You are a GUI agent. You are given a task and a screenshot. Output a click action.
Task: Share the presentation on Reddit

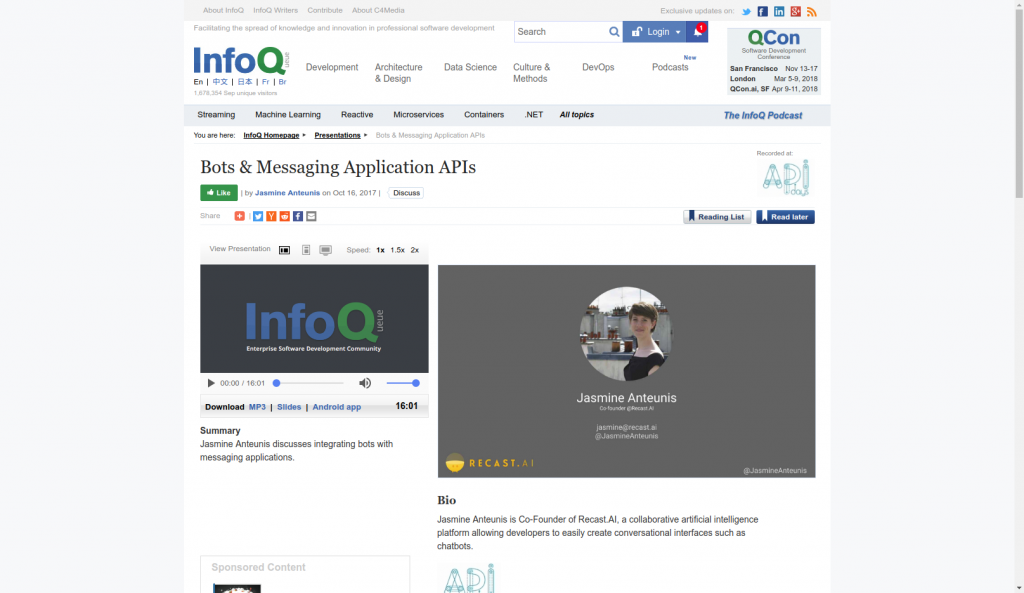coord(285,216)
